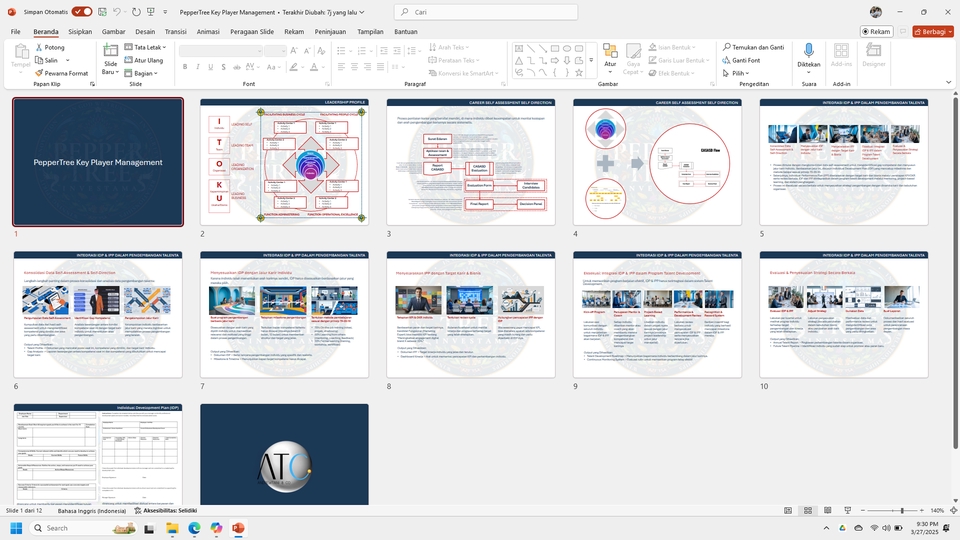
Task: Switch to Reading view icon
Action: click(828, 511)
